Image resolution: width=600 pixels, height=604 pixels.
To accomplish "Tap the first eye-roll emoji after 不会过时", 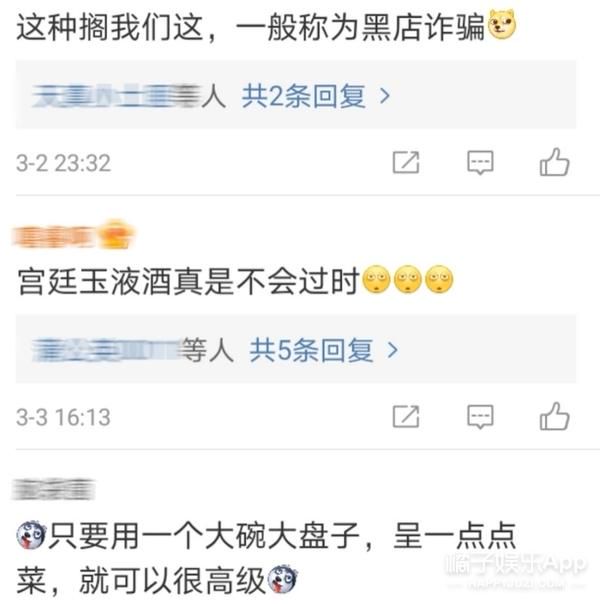I will [377, 279].
